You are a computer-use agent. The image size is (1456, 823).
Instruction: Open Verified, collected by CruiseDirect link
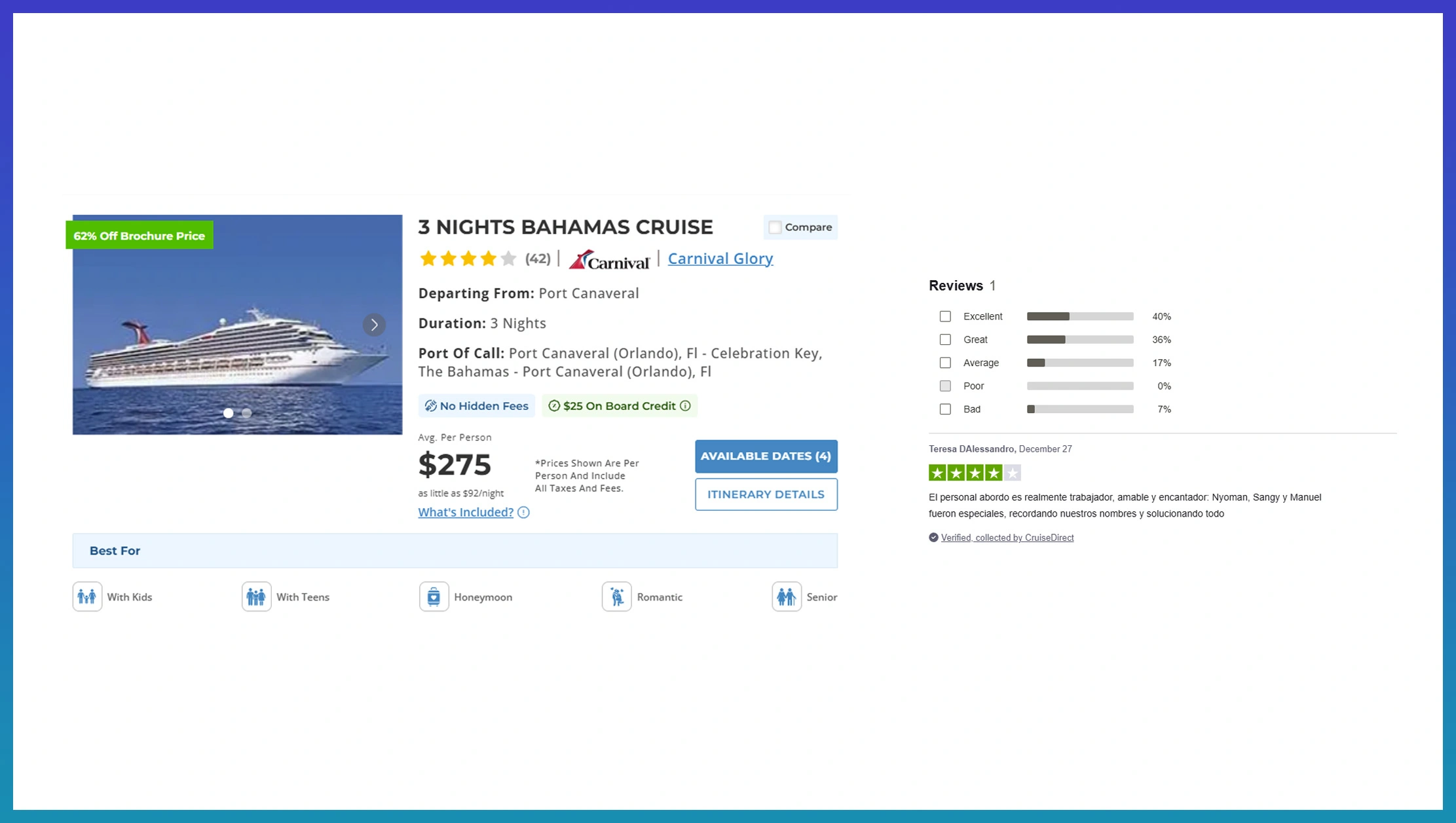click(1007, 538)
